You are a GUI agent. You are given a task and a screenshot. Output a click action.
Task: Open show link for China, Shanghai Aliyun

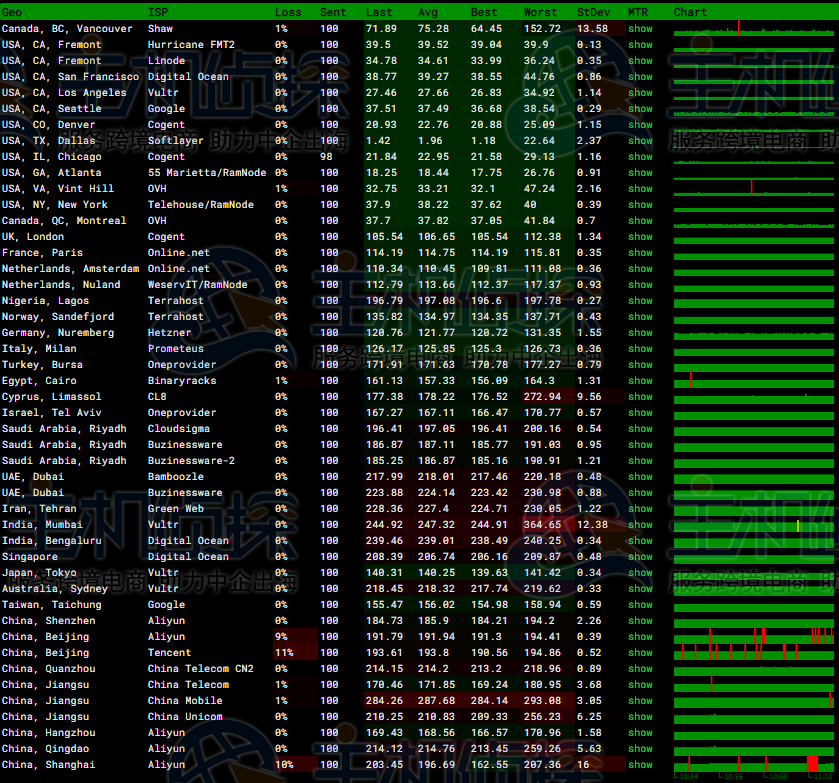pos(640,765)
